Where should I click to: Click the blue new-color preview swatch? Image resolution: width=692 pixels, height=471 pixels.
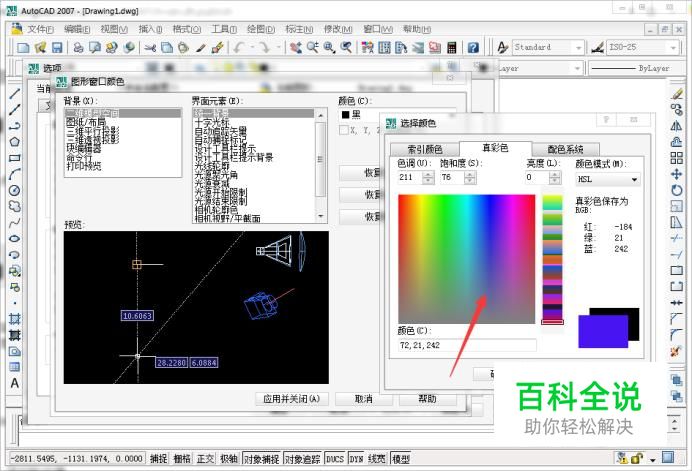(603, 331)
